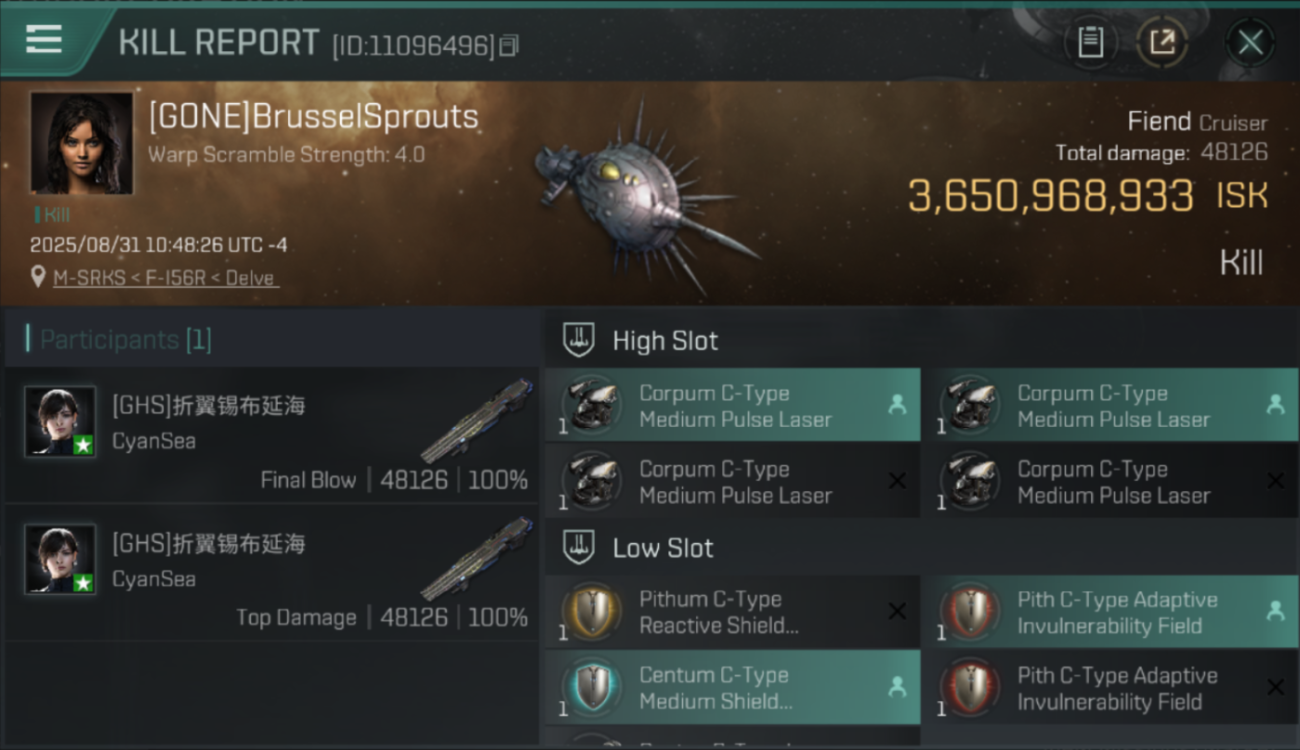The image size is (1300, 750).
Task: Open Final Blow participant CyanSea portrait
Action: [x=60, y=421]
